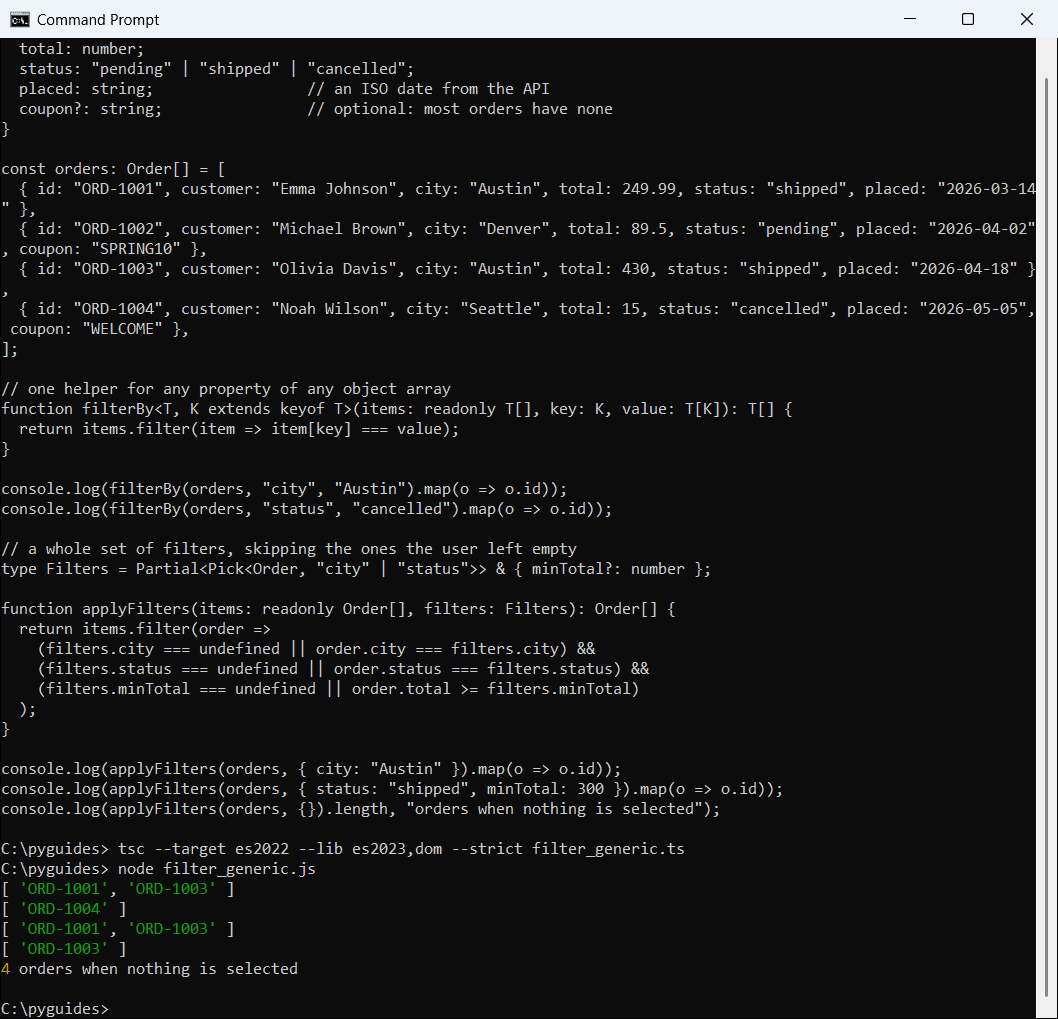Click the output line containing only 'ORD-1003'
The width and height of the screenshot is (1058, 1019).
64,949
